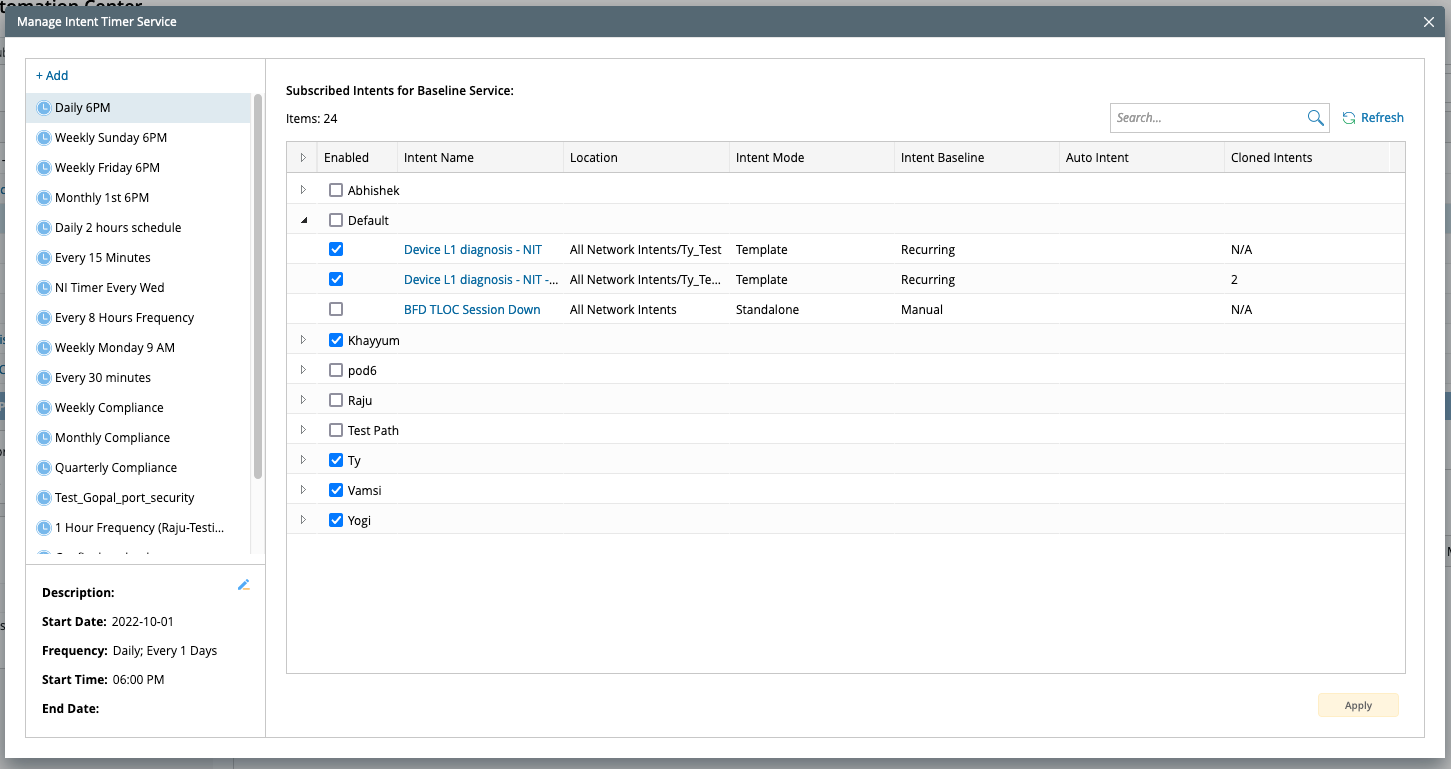Viewport: 1451px width, 769px height.
Task: Click the Refresh circular arrows icon
Action: (1349, 118)
